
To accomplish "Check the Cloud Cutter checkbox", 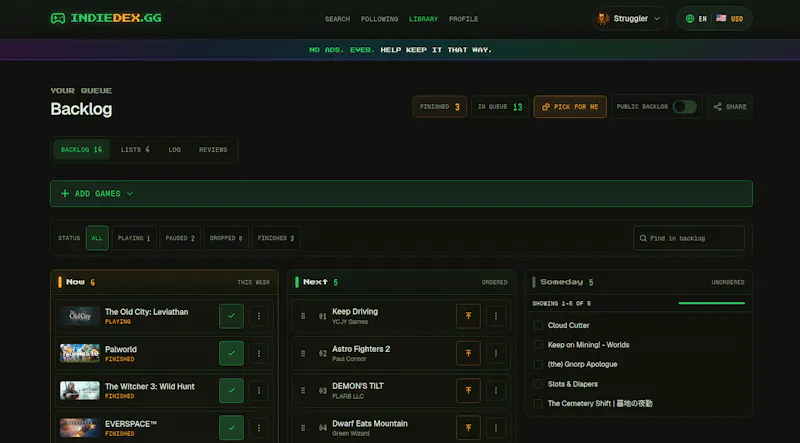I will [538, 325].
